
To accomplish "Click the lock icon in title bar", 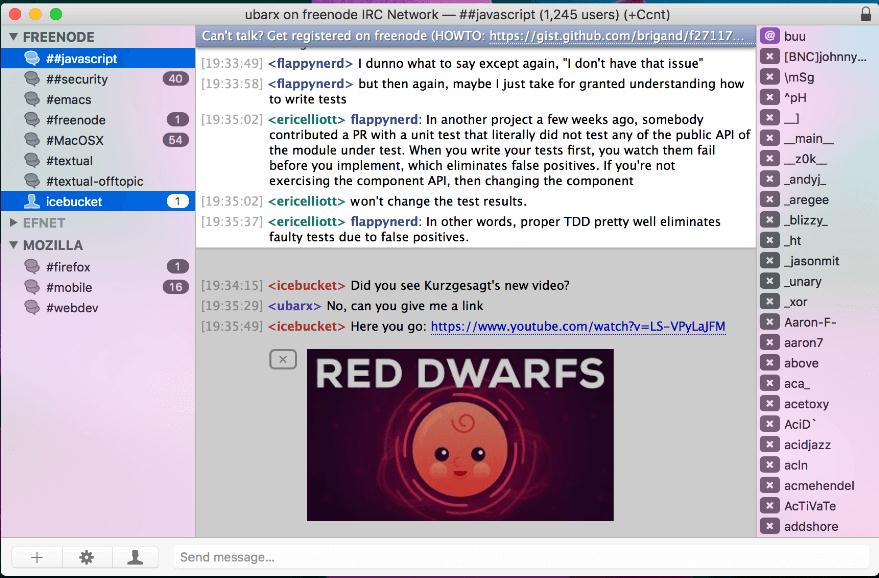I will click(866, 14).
